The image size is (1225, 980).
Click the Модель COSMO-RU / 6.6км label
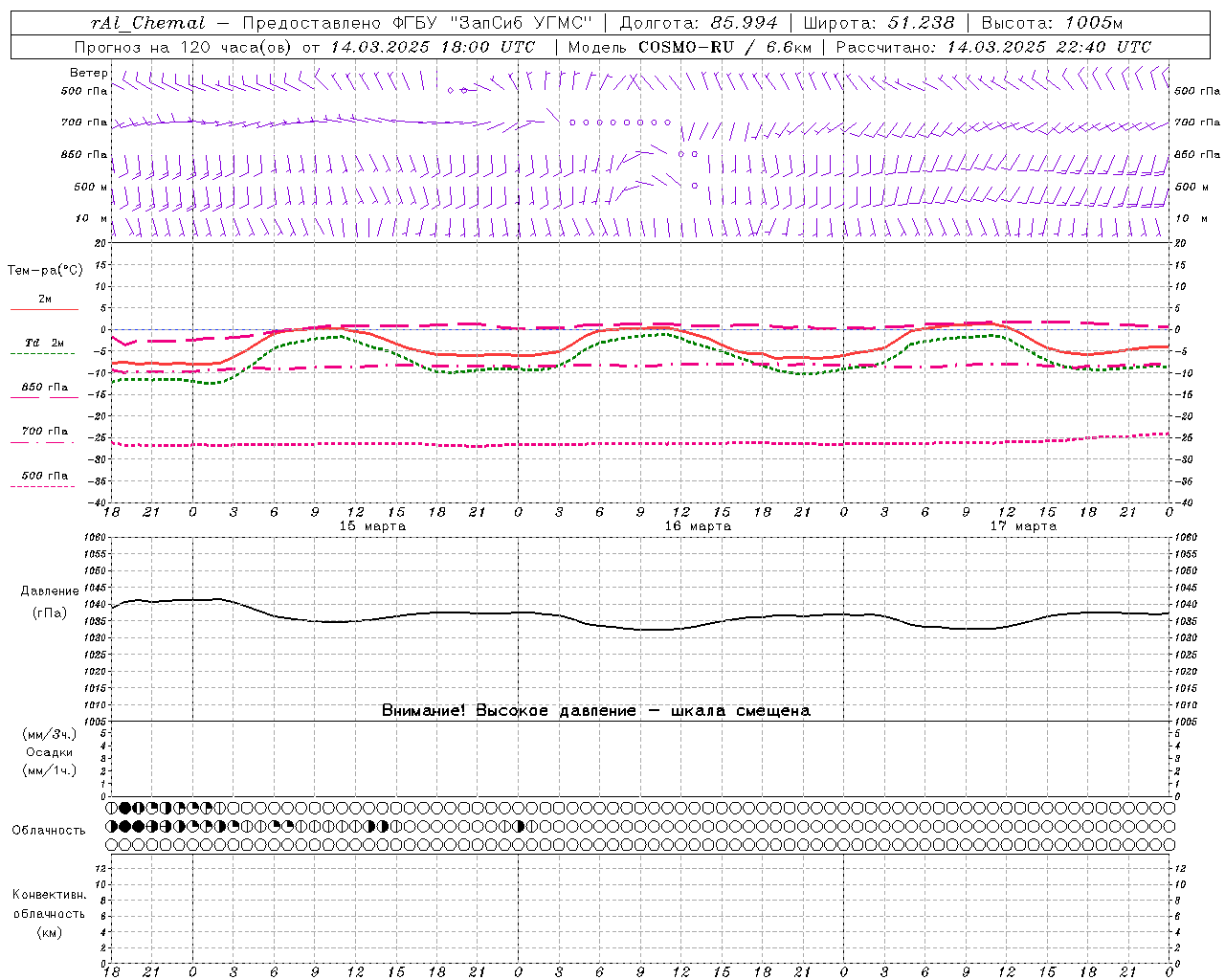pyautogui.click(x=689, y=47)
